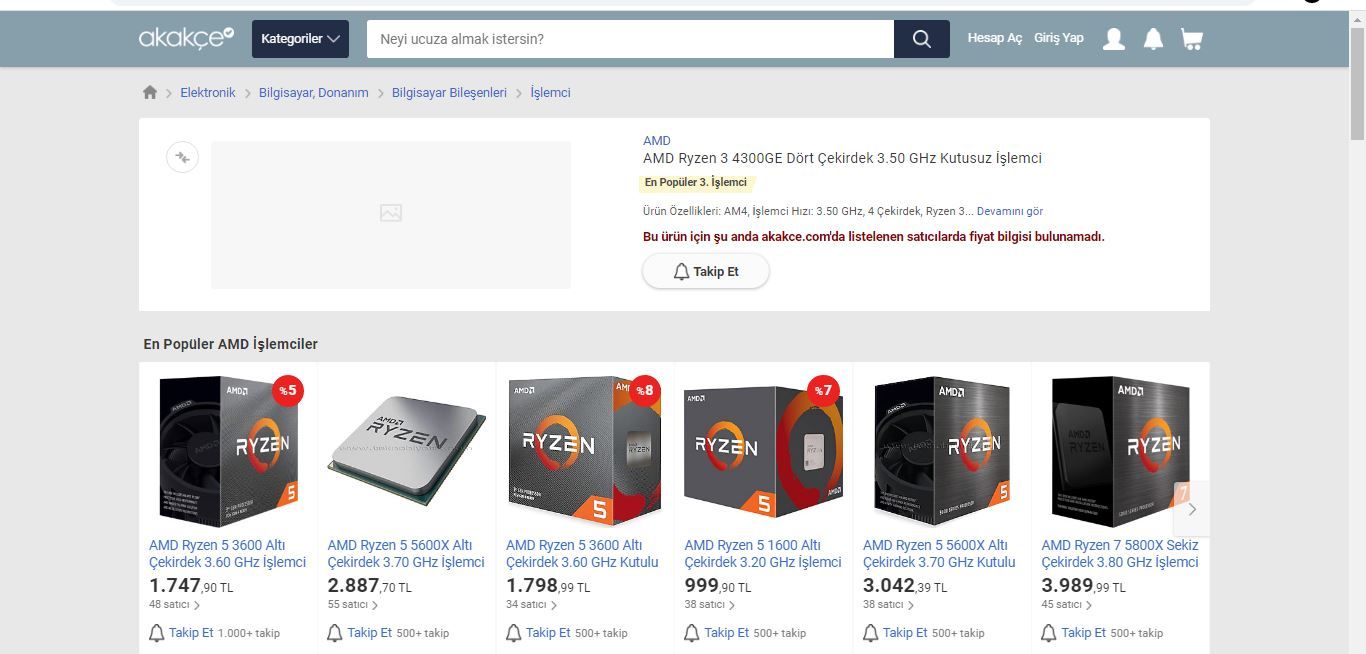The image size is (1366, 654).
Task: Go to home via breadcrumb house icon
Action: [x=150, y=92]
